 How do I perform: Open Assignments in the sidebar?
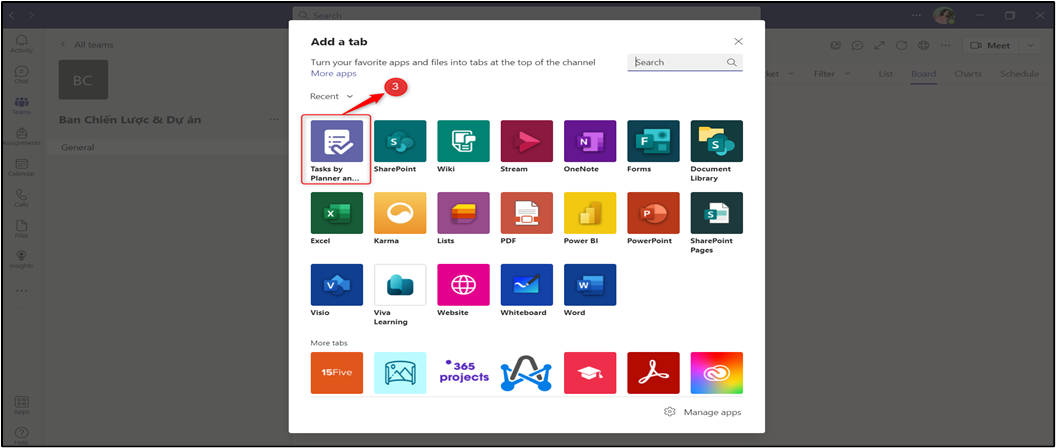tap(22, 137)
